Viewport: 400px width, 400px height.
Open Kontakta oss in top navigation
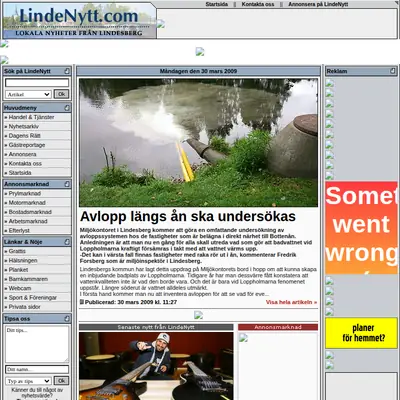(x=258, y=4)
